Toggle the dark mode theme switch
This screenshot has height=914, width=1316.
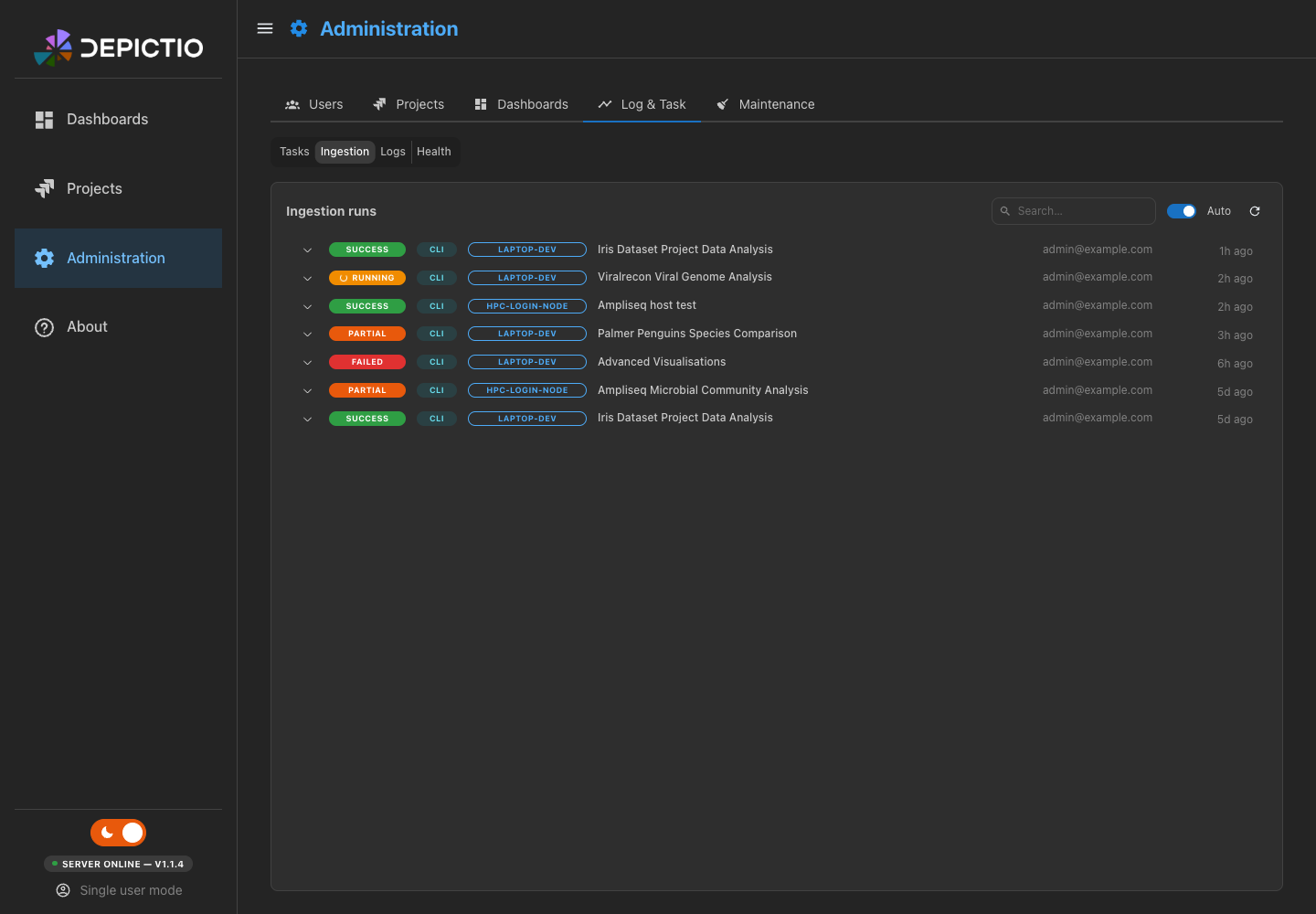tap(118, 833)
